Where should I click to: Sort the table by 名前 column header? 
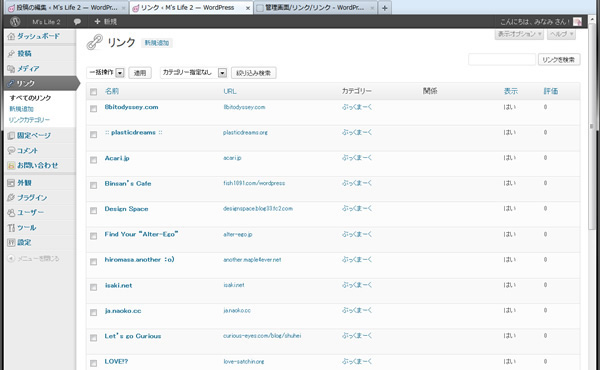click(x=112, y=91)
